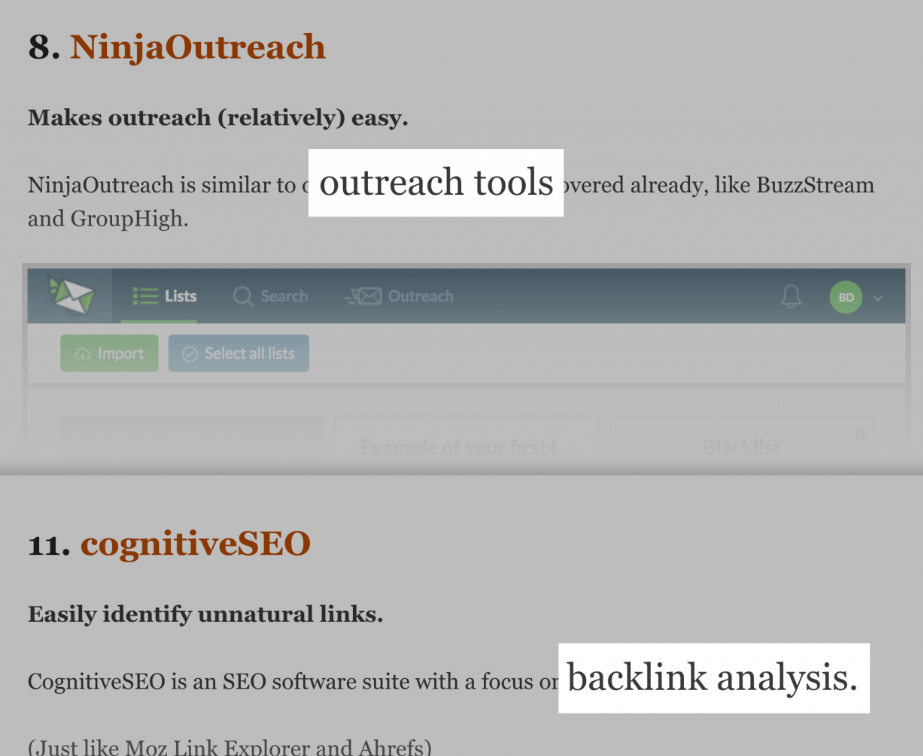Click 'Easily identify unnatural links.' text

coord(205,614)
